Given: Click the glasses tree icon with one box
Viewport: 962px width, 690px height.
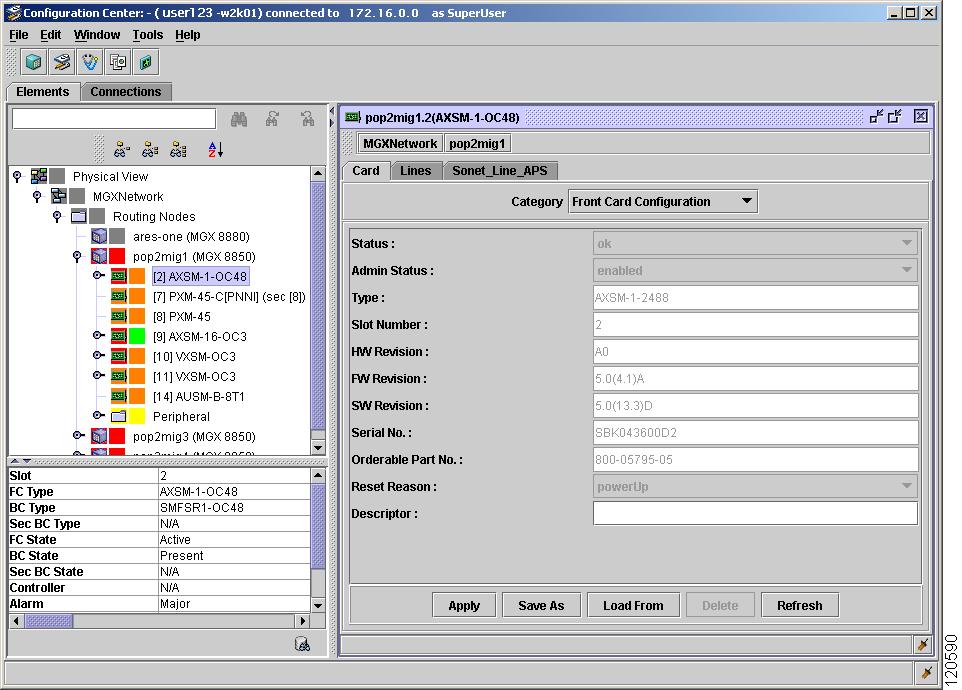Looking at the screenshot, I should tap(121, 149).
